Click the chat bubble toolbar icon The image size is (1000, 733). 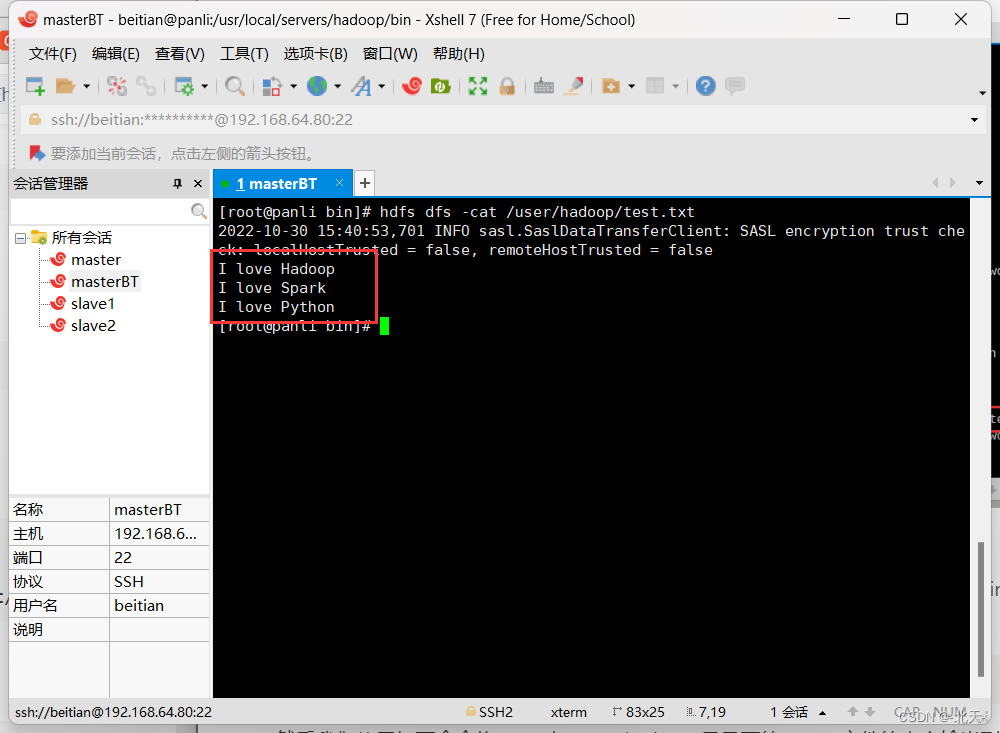[735, 85]
